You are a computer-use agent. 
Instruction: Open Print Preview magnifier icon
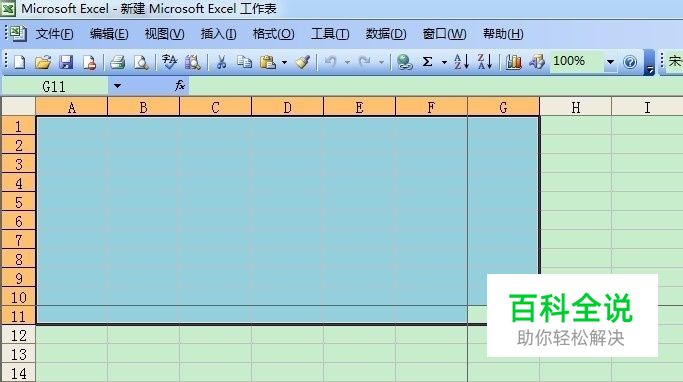[141, 62]
